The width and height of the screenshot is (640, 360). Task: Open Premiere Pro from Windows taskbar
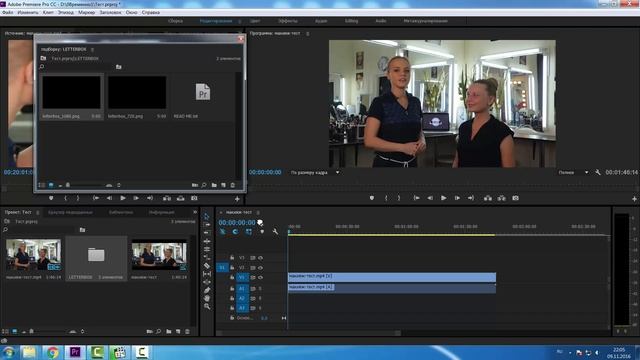point(75,352)
